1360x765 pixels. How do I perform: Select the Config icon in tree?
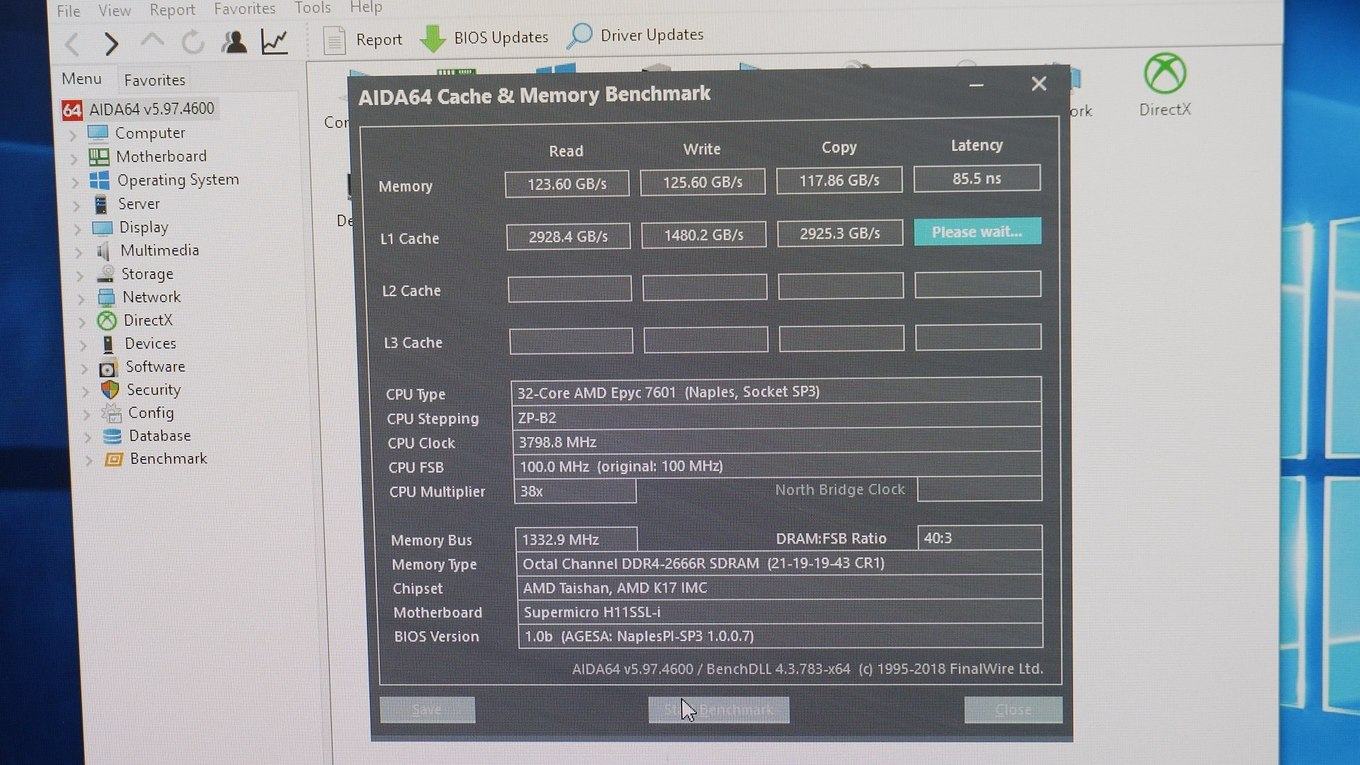tap(111, 413)
